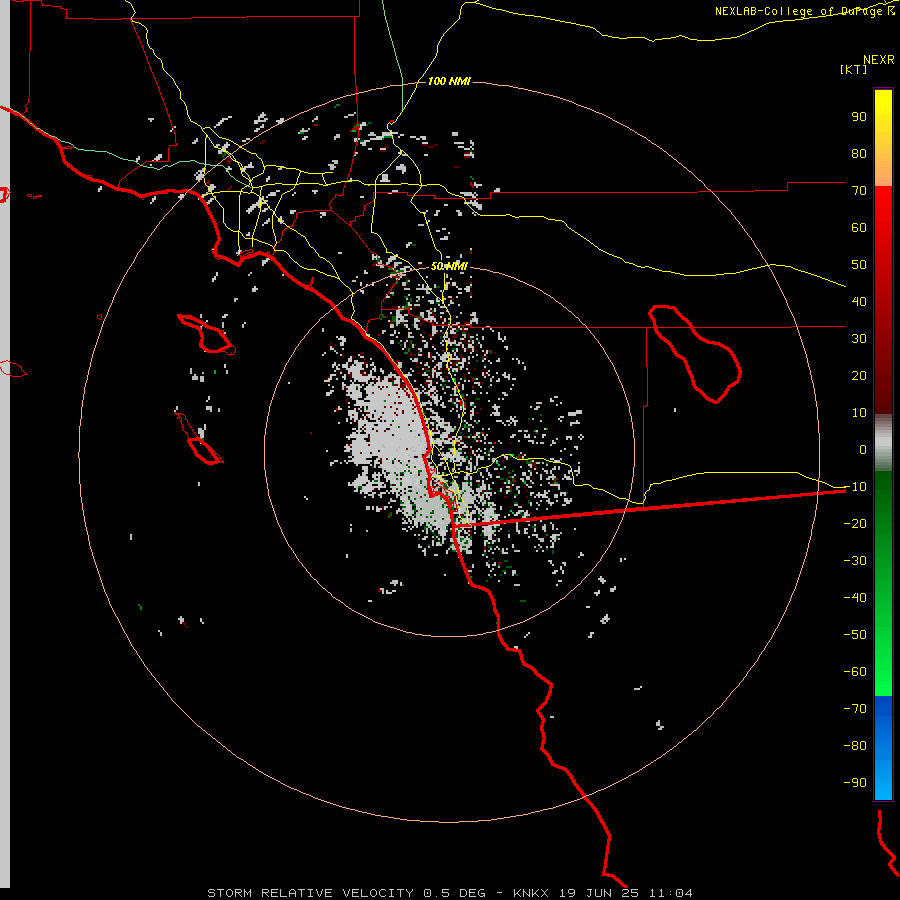Select the -20 knot scale label

coord(855,523)
